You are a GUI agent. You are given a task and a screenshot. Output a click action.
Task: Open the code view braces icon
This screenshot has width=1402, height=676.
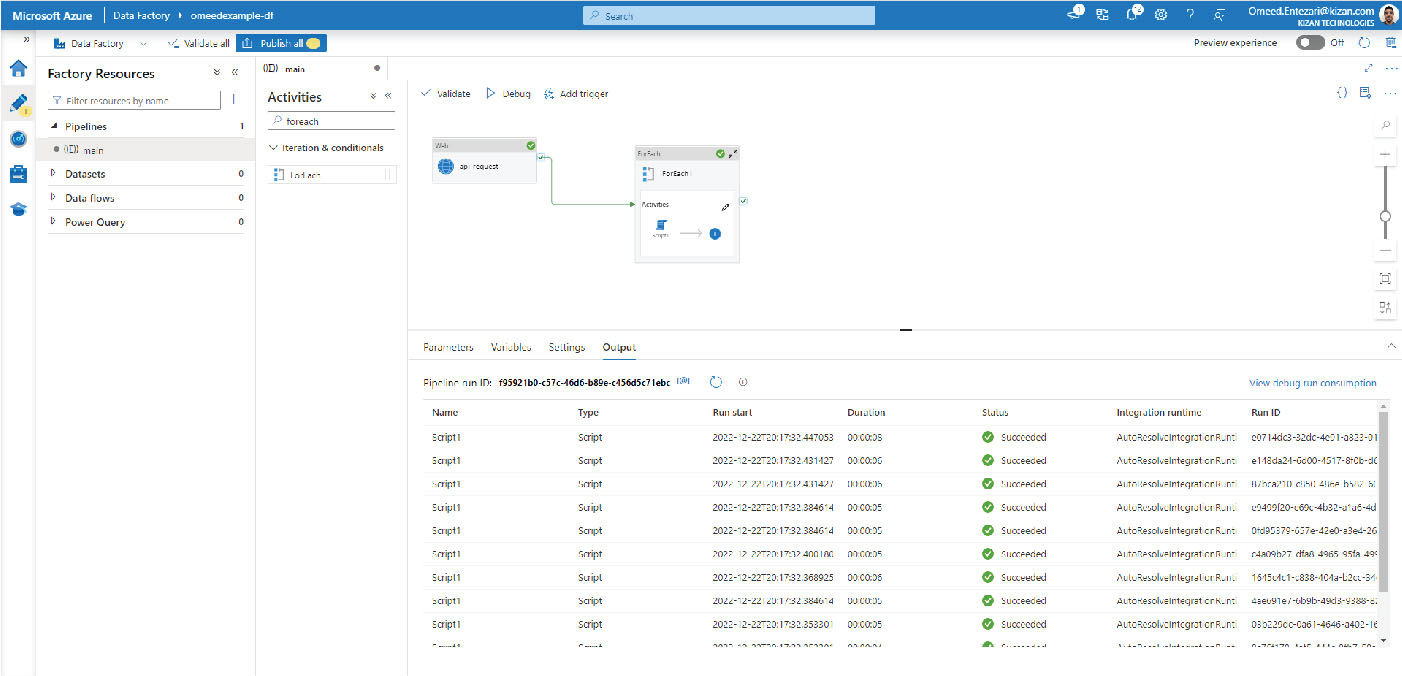[x=1342, y=93]
